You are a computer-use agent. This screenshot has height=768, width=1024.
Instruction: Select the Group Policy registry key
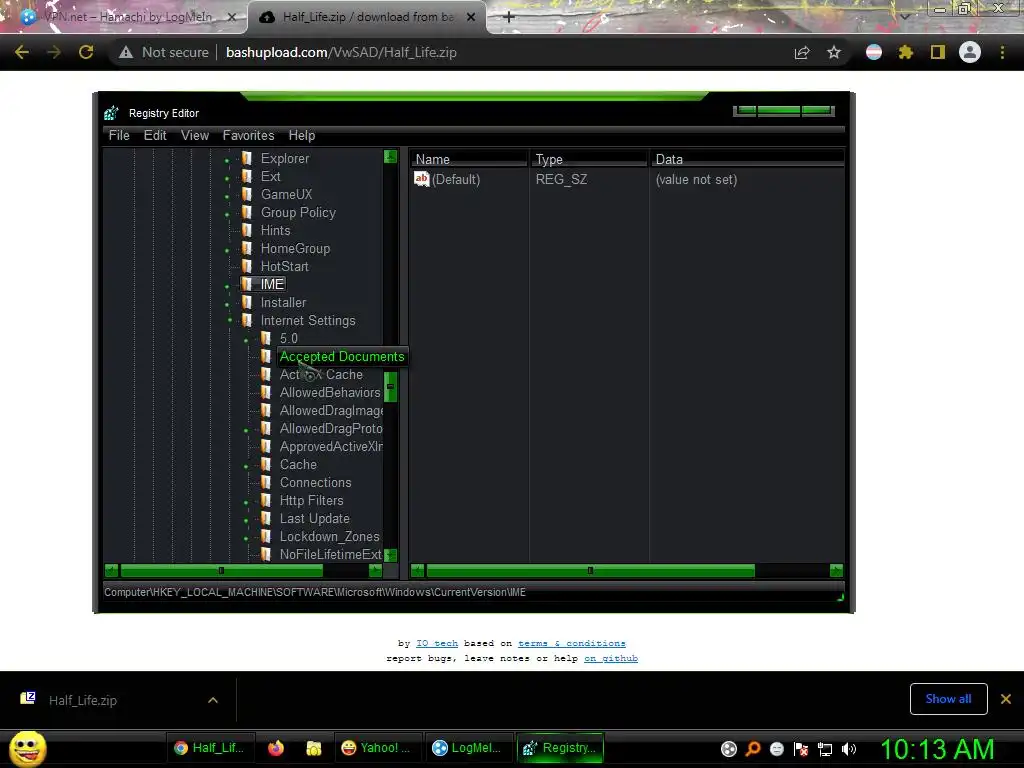[298, 212]
